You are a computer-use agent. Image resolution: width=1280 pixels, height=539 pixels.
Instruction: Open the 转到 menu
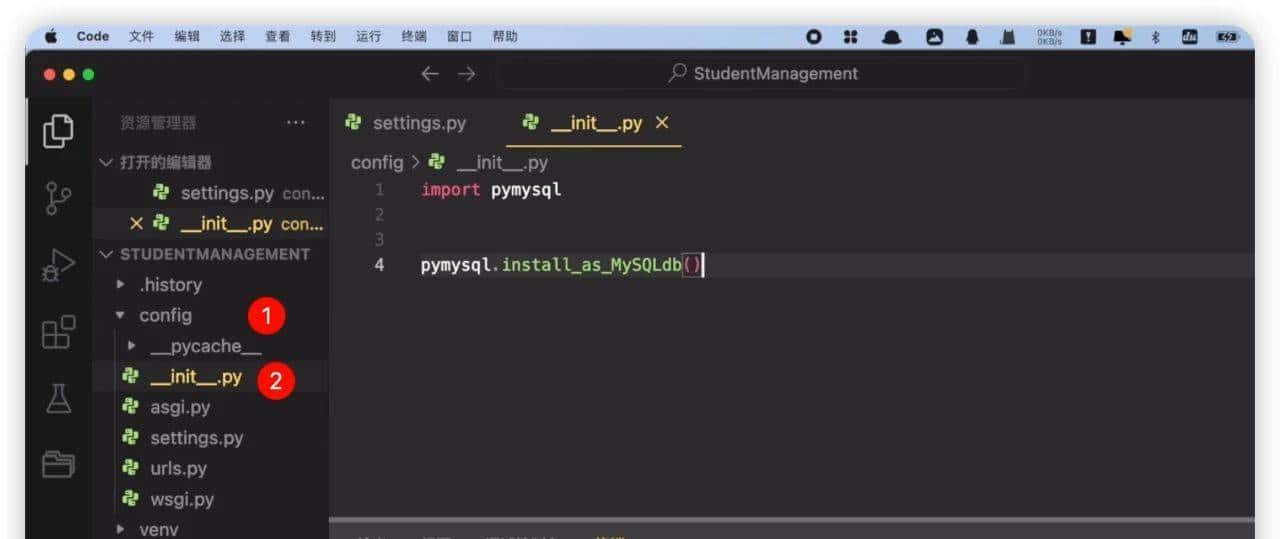pyautogui.click(x=323, y=36)
